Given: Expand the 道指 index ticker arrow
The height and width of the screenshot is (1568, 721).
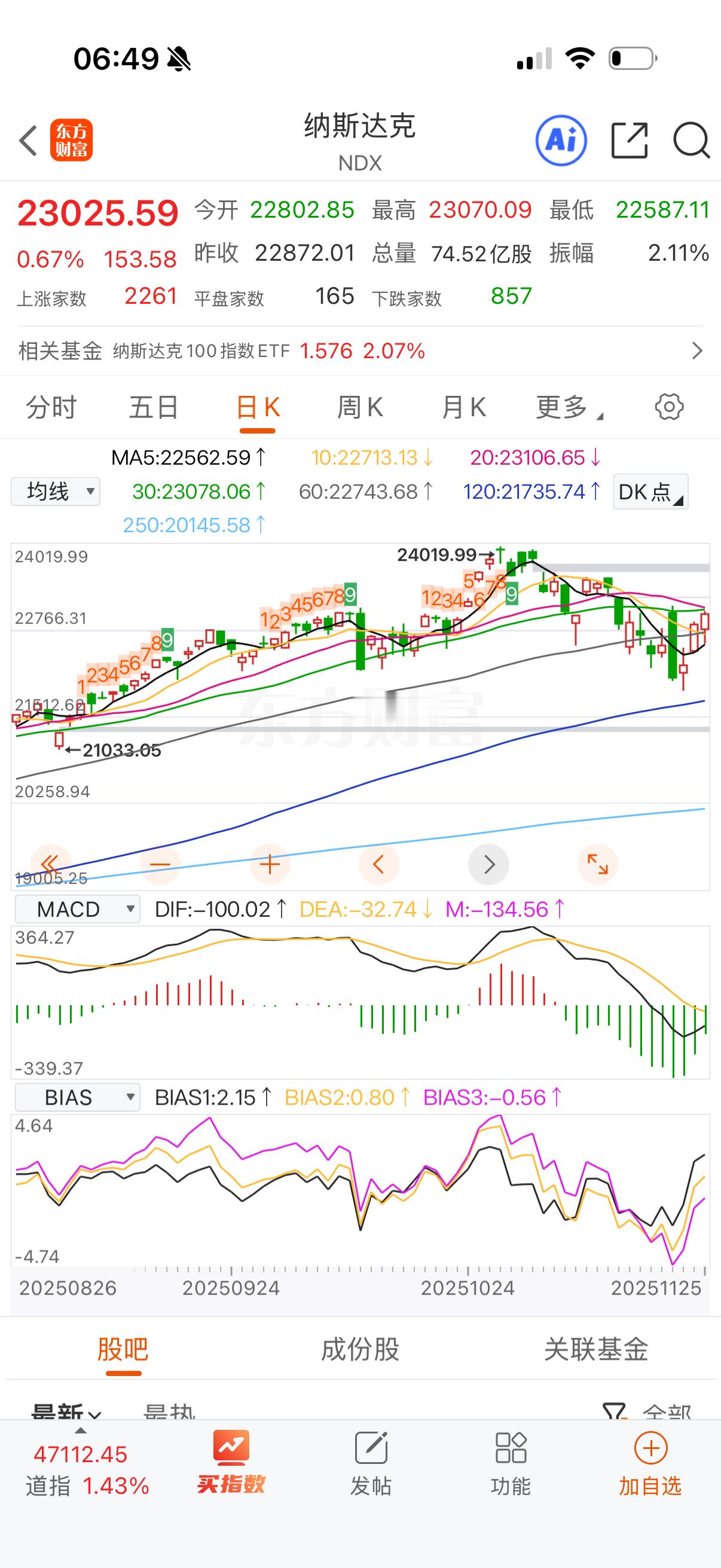Looking at the screenshot, I should pos(80,1430).
